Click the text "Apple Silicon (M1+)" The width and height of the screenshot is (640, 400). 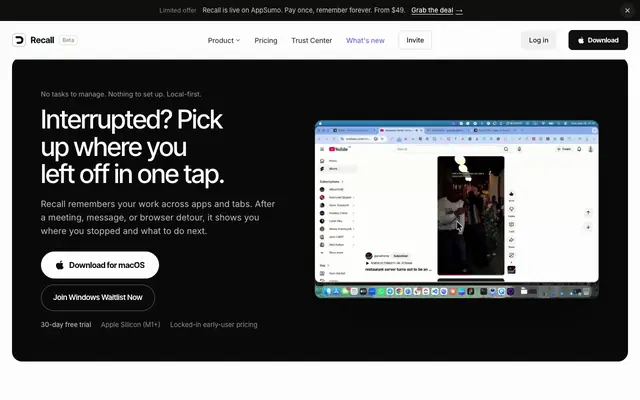click(131, 325)
